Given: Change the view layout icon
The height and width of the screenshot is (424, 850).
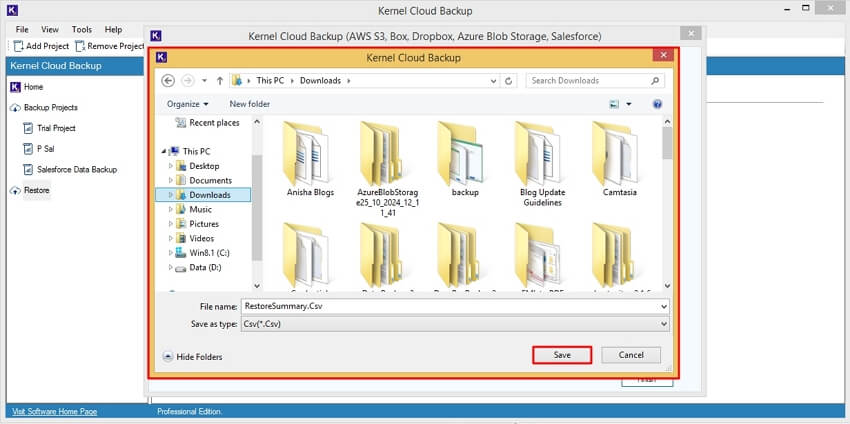Looking at the screenshot, I should [x=614, y=104].
